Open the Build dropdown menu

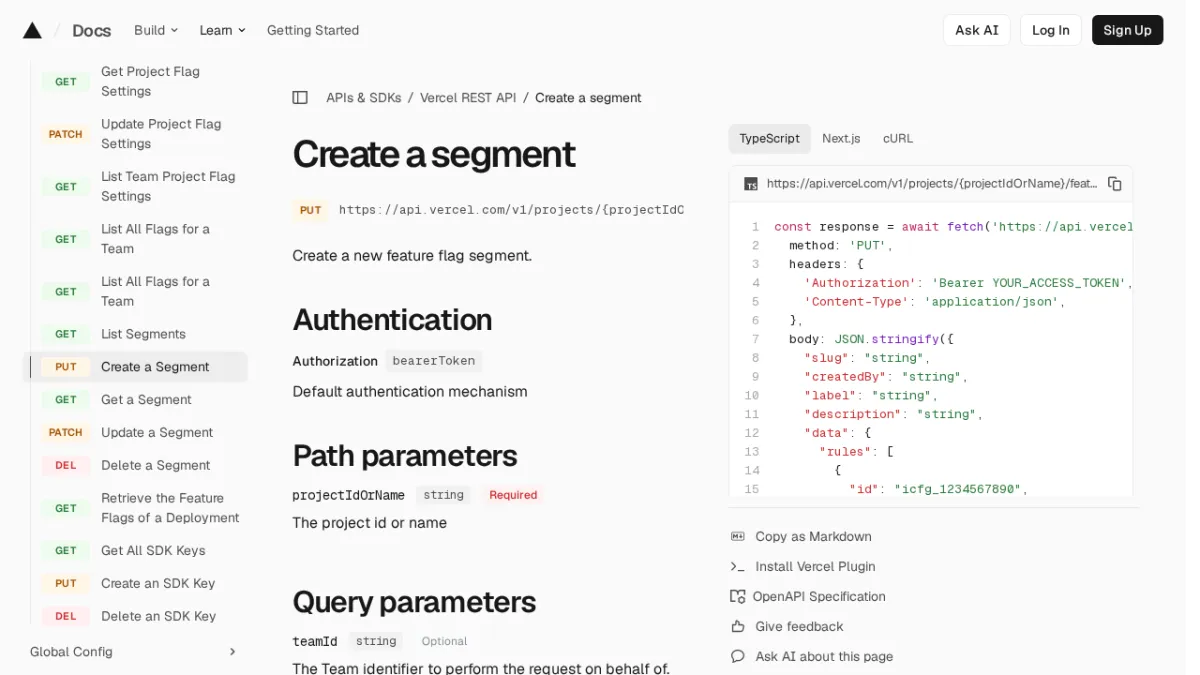click(156, 30)
